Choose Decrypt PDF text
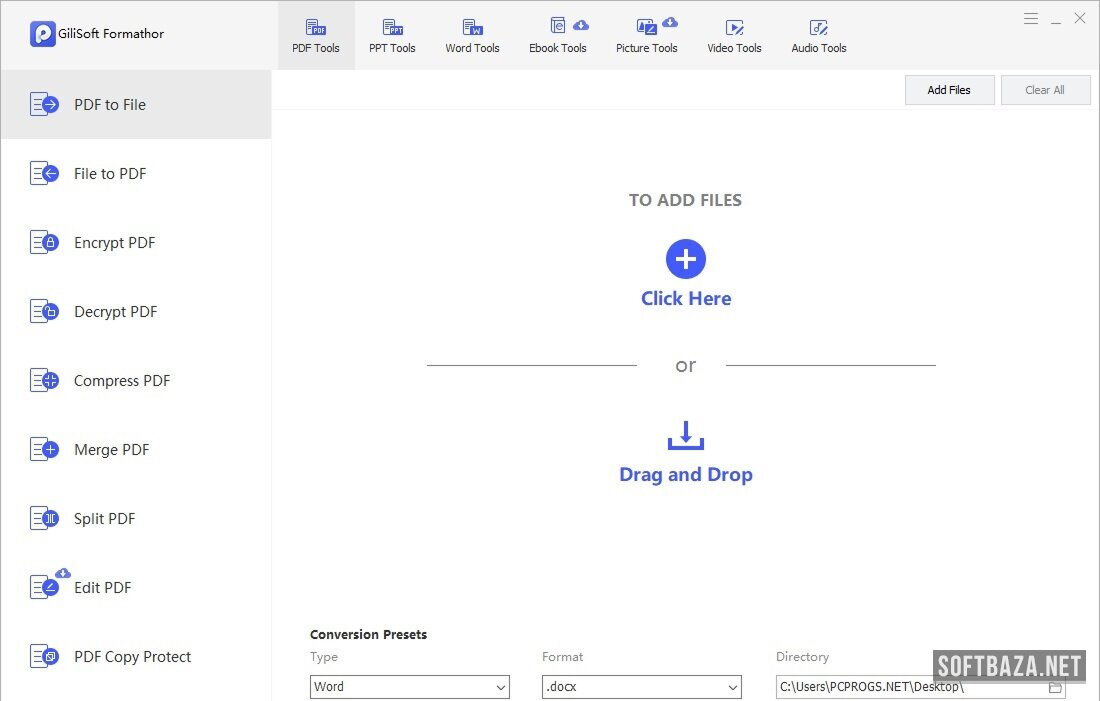This screenshot has height=701, width=1100. coord(116,312)
